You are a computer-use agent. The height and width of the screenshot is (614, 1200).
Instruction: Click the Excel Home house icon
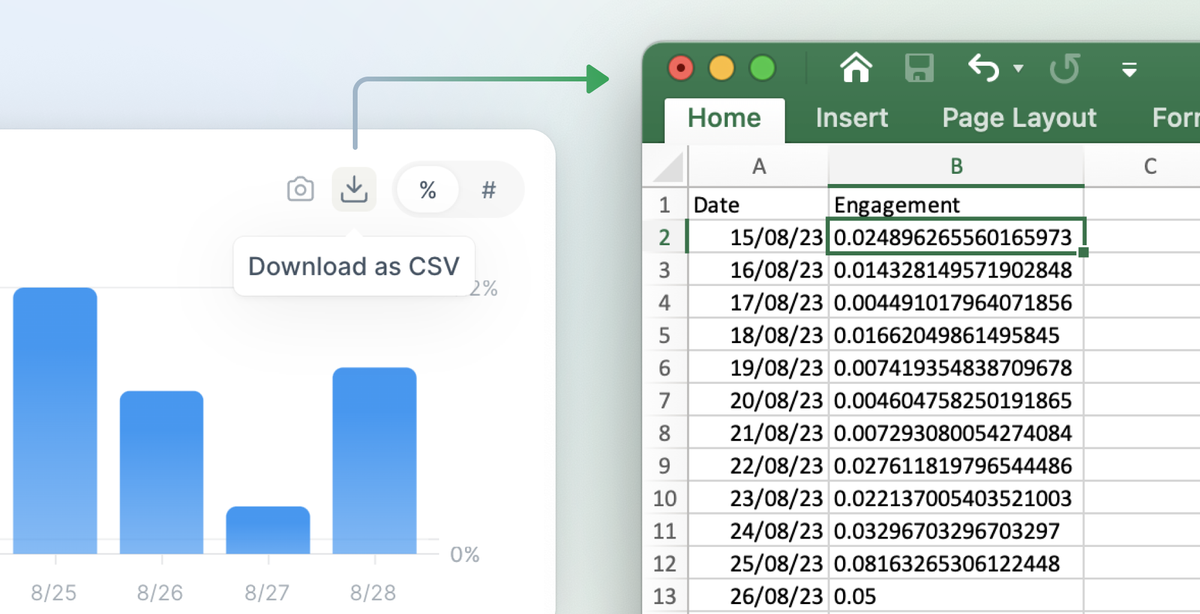(856, 68)
